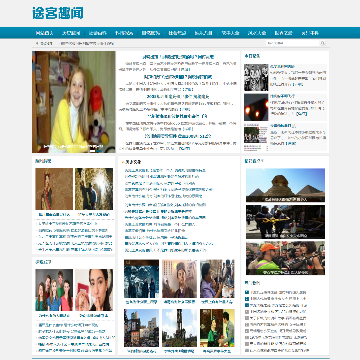360x360 pixels.
Task: Open the dark triangle with orange lights thumbnail
Action: tap(256, 107)
